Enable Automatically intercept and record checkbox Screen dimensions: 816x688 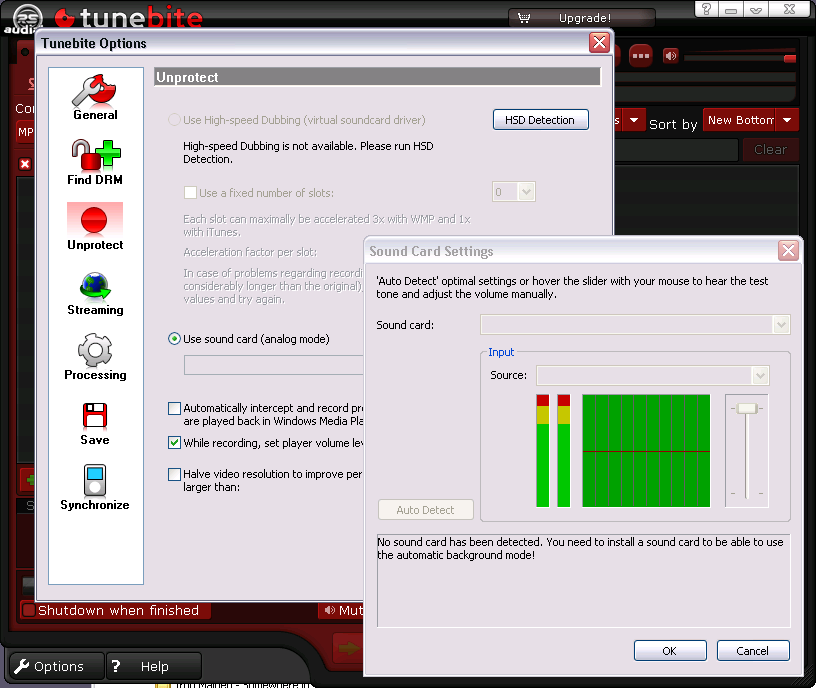(174, 409)
